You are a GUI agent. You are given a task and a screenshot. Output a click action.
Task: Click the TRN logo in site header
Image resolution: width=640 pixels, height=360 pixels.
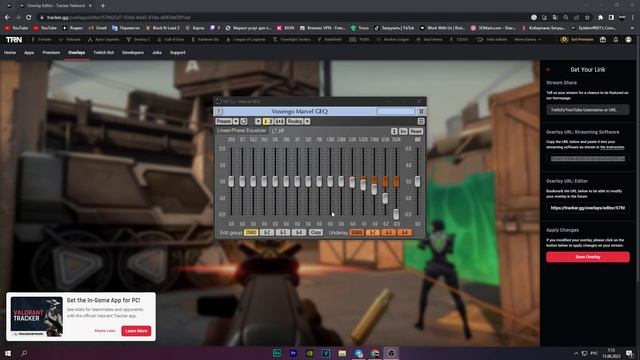14,40
